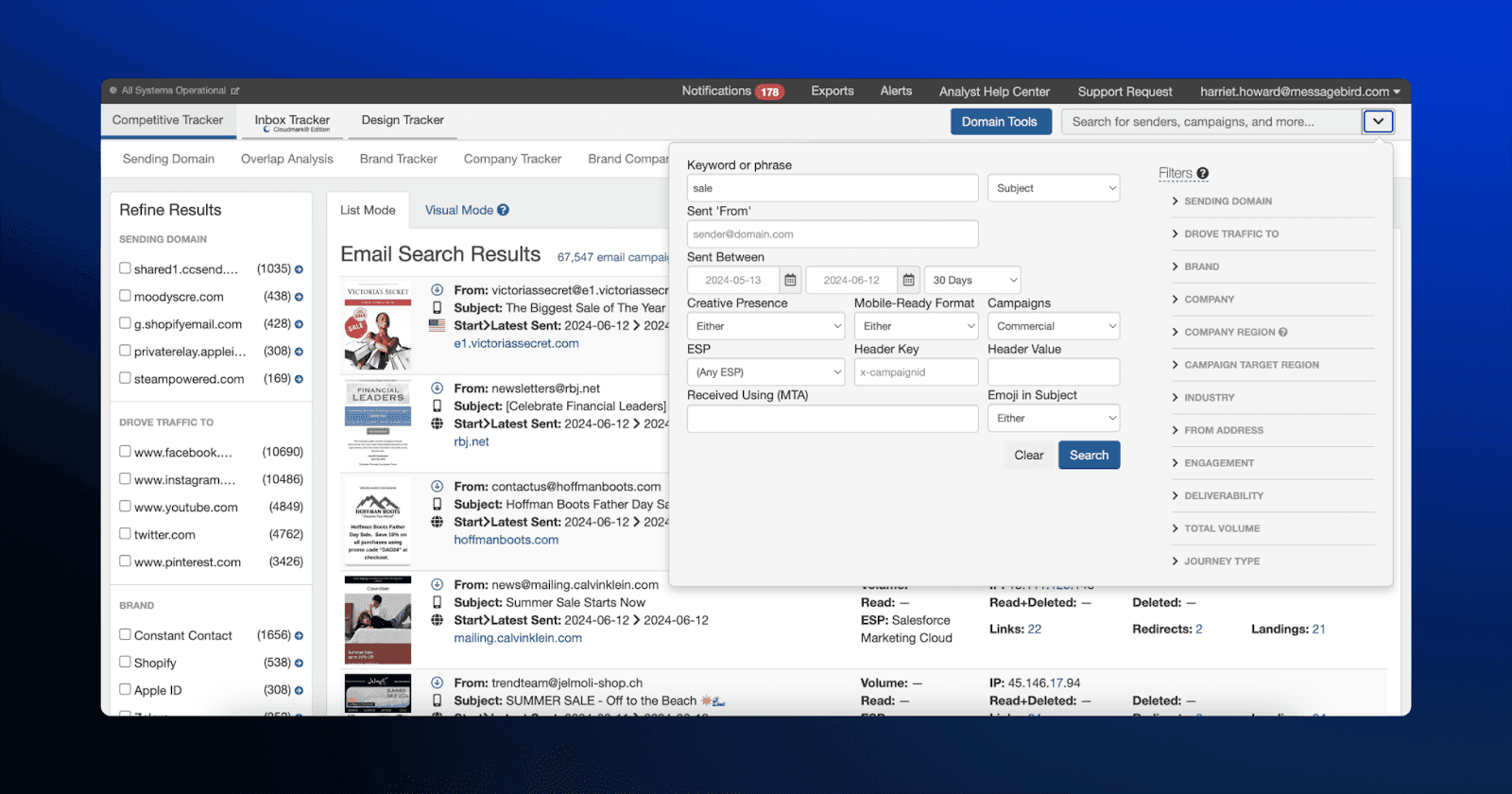Open the Company Tracker tab
Image resolution: width=1512 pixels, height=794 pixels.
[x=512, y=159]
